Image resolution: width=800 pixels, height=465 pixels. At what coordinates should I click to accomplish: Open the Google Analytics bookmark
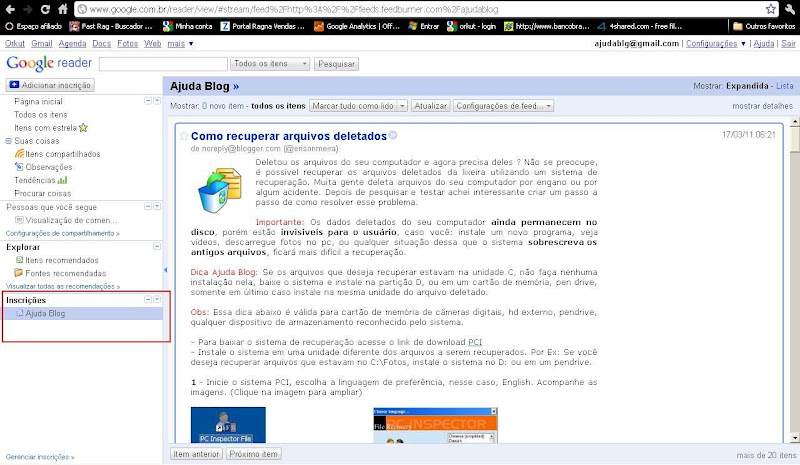(x=357, y=26)
